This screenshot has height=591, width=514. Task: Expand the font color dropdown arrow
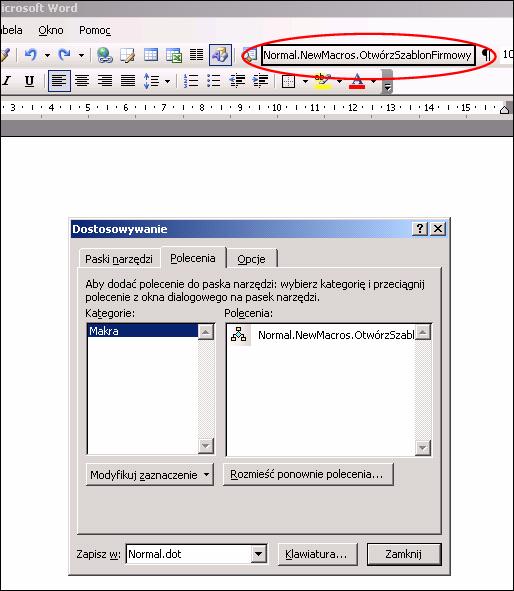(x=373, y=81)
